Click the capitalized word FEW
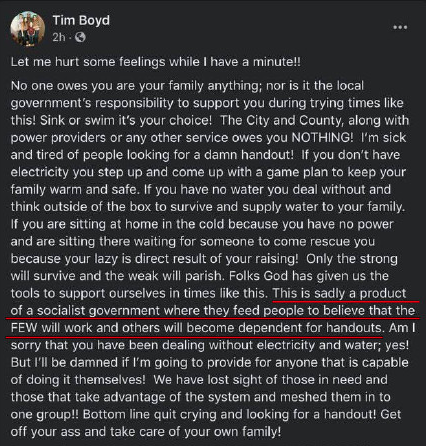This screenshot has height=446, width=426. pos(24,328)
